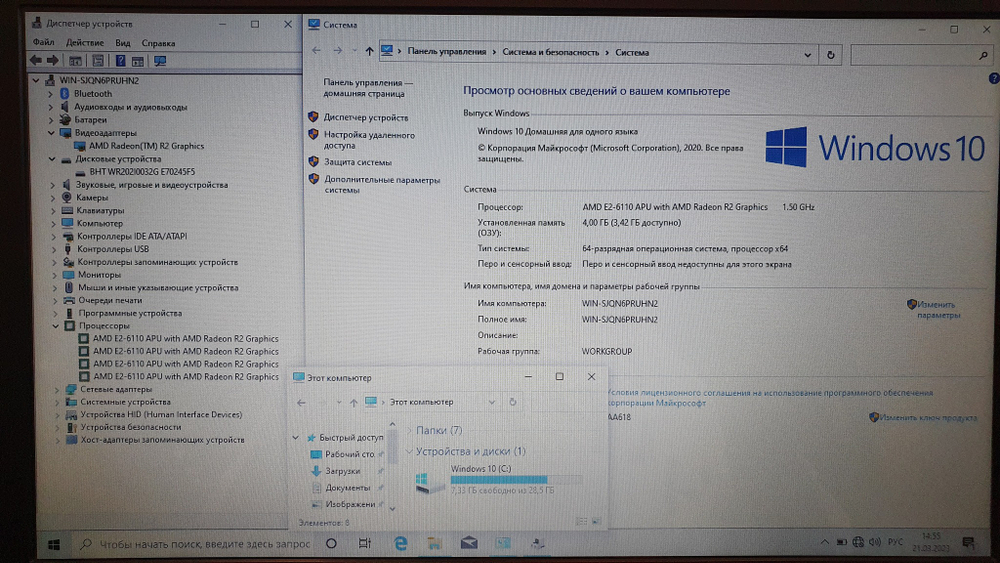Open address bar dropdown in System window
The image size is (1000, 563).
click(807, 55)
